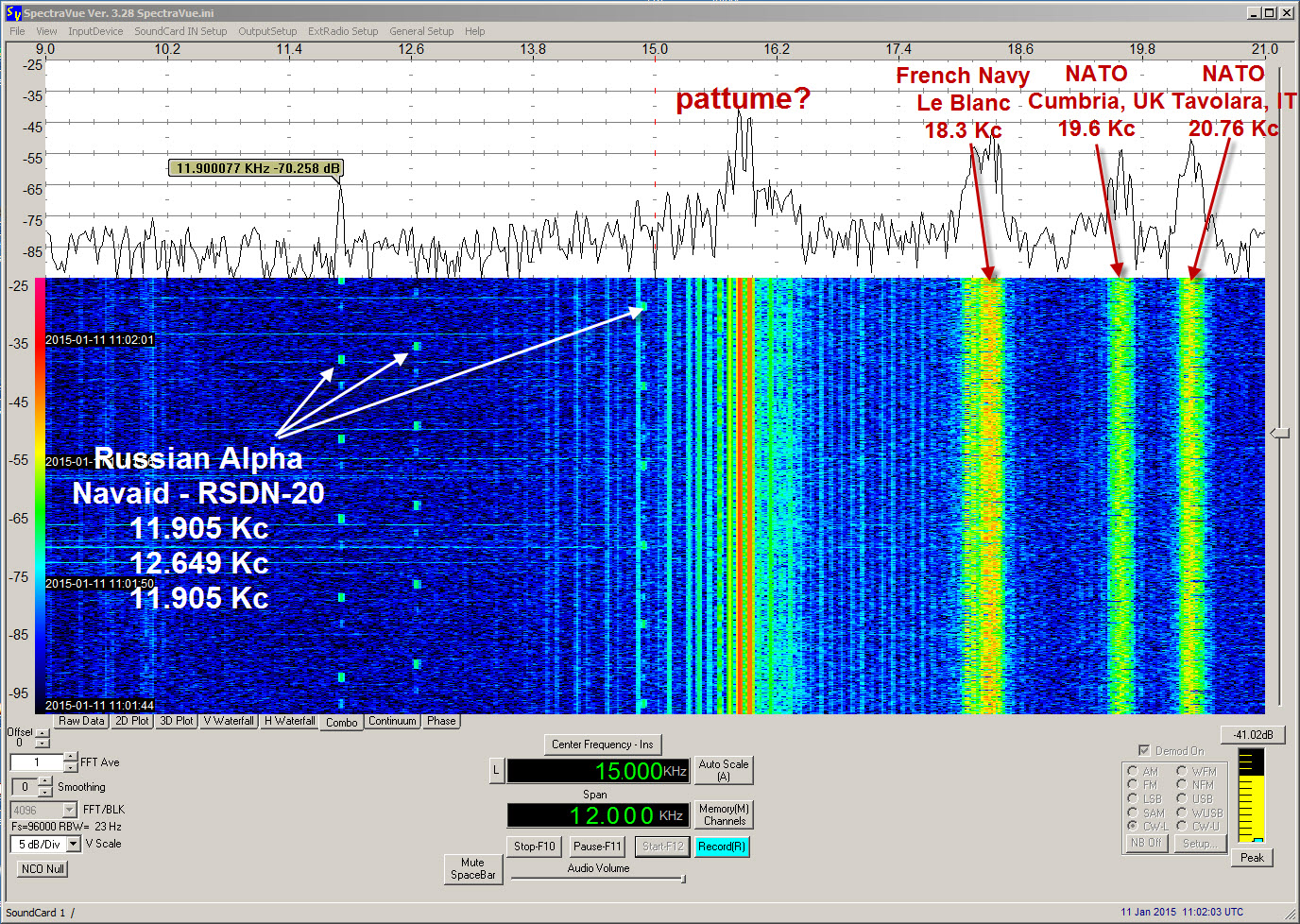The height and width of the screenshot is (924, 1300).
Task: Select NFM demodulation mode
Action: [x=1181, y=784]
